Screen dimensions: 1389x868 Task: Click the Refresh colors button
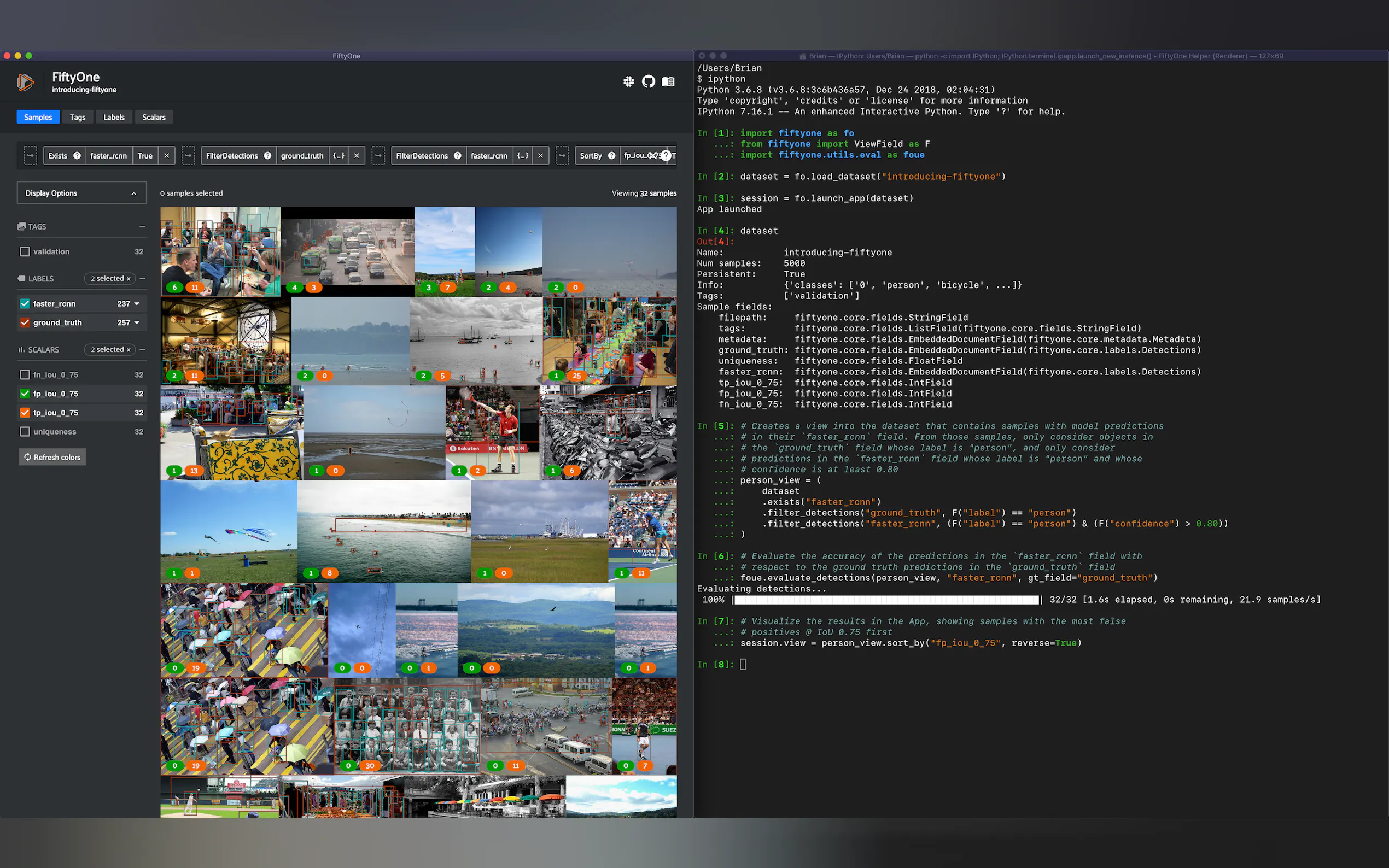52,457
